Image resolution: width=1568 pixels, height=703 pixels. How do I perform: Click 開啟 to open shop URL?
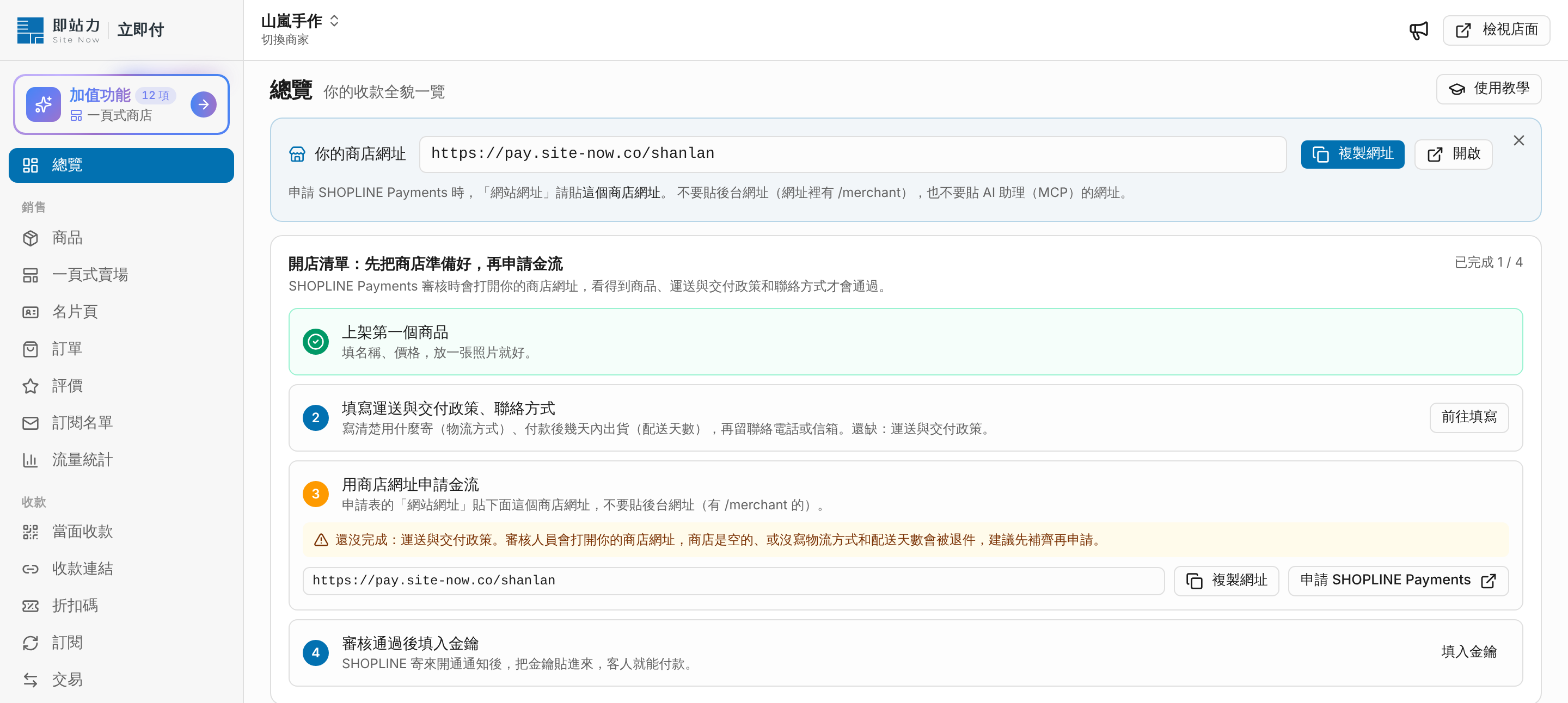(x=1453, y=154)
